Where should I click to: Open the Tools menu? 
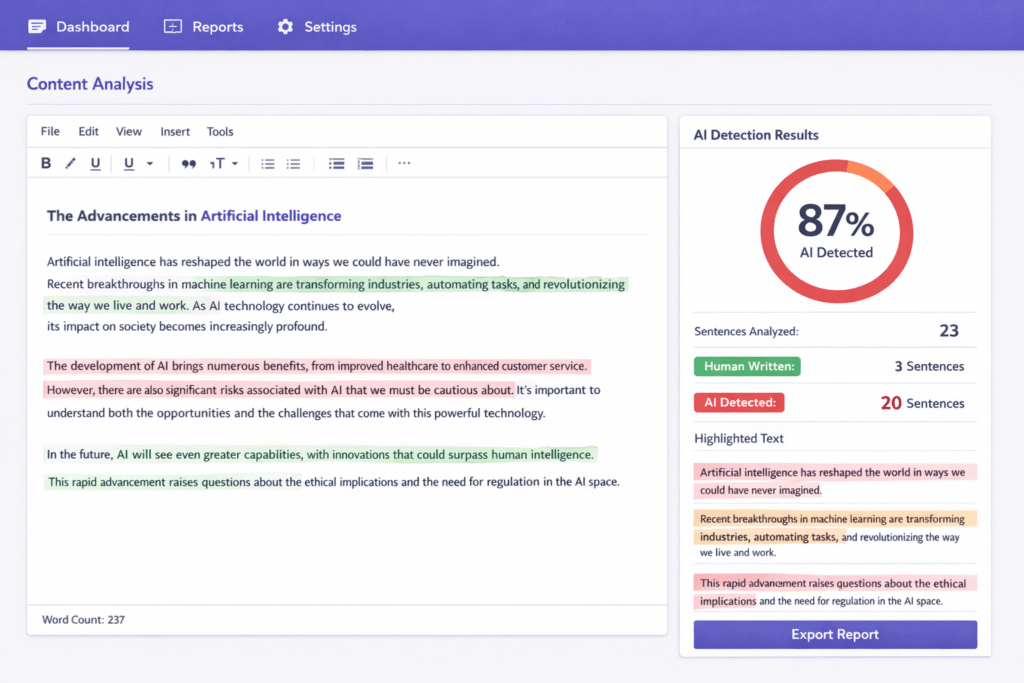(220, 131)
